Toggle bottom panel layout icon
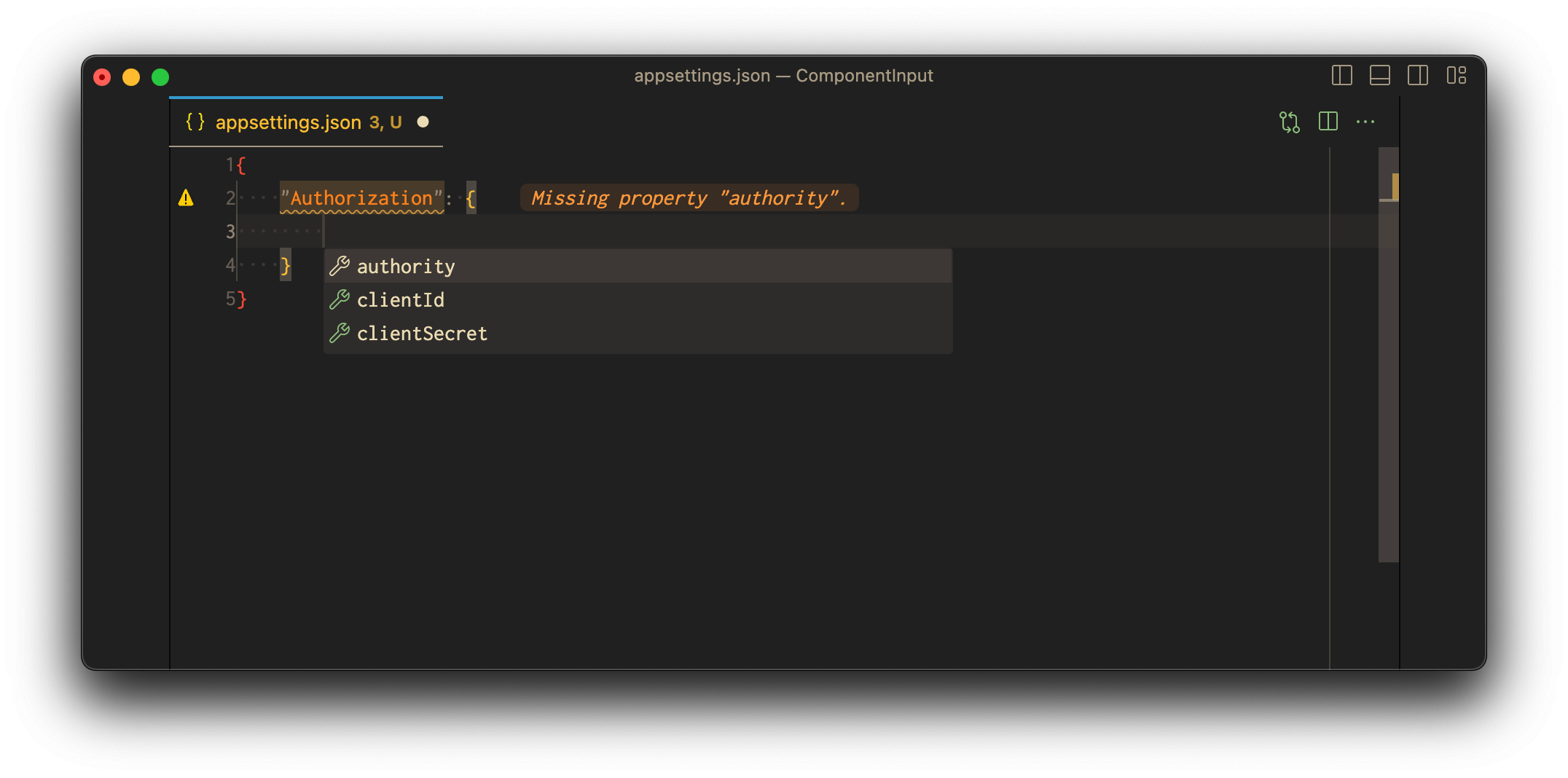Viewport: 1568px width, 778px height. click(x=1379, y=76)
